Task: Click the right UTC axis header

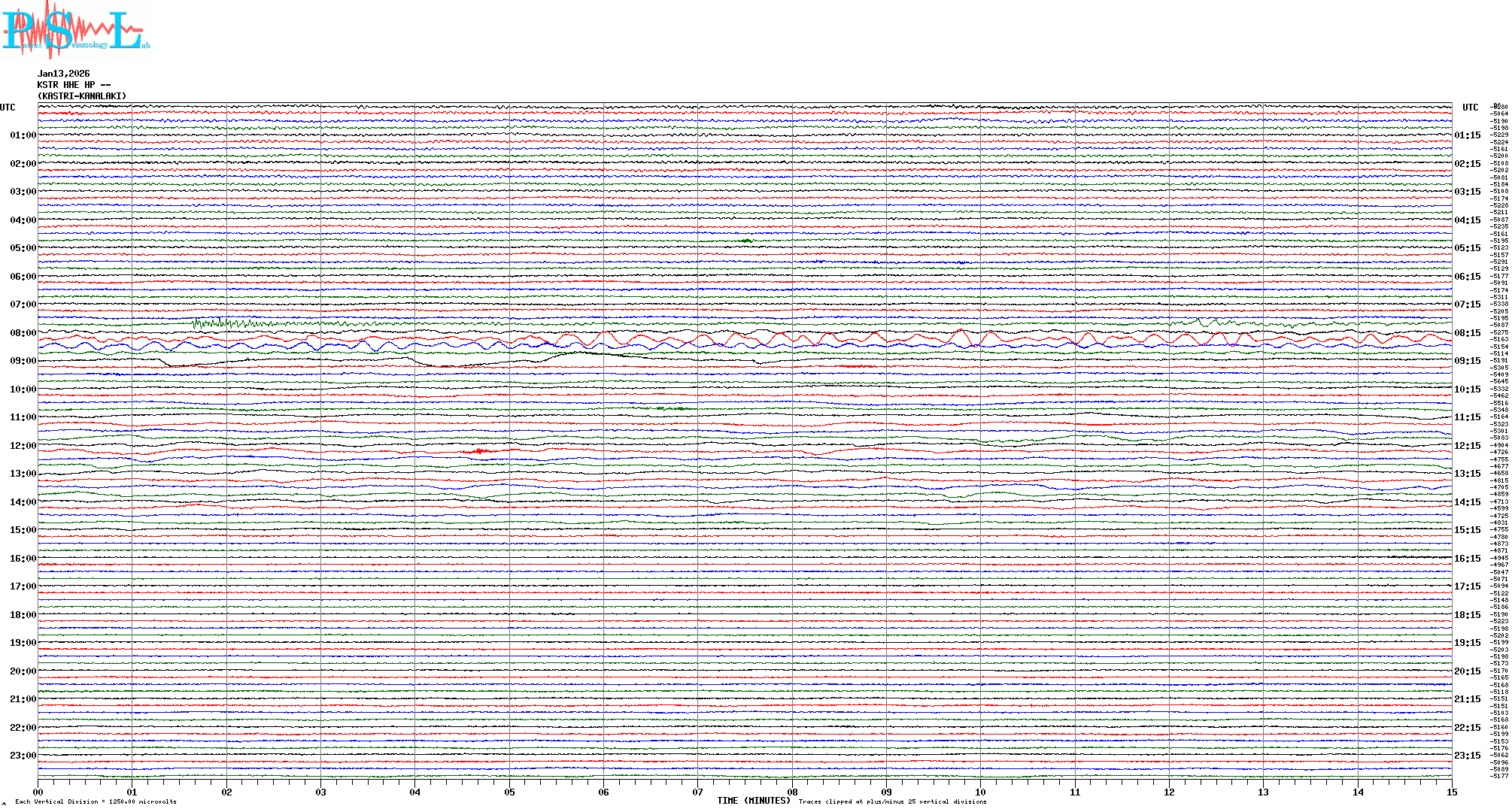Action: point(1470,108)
